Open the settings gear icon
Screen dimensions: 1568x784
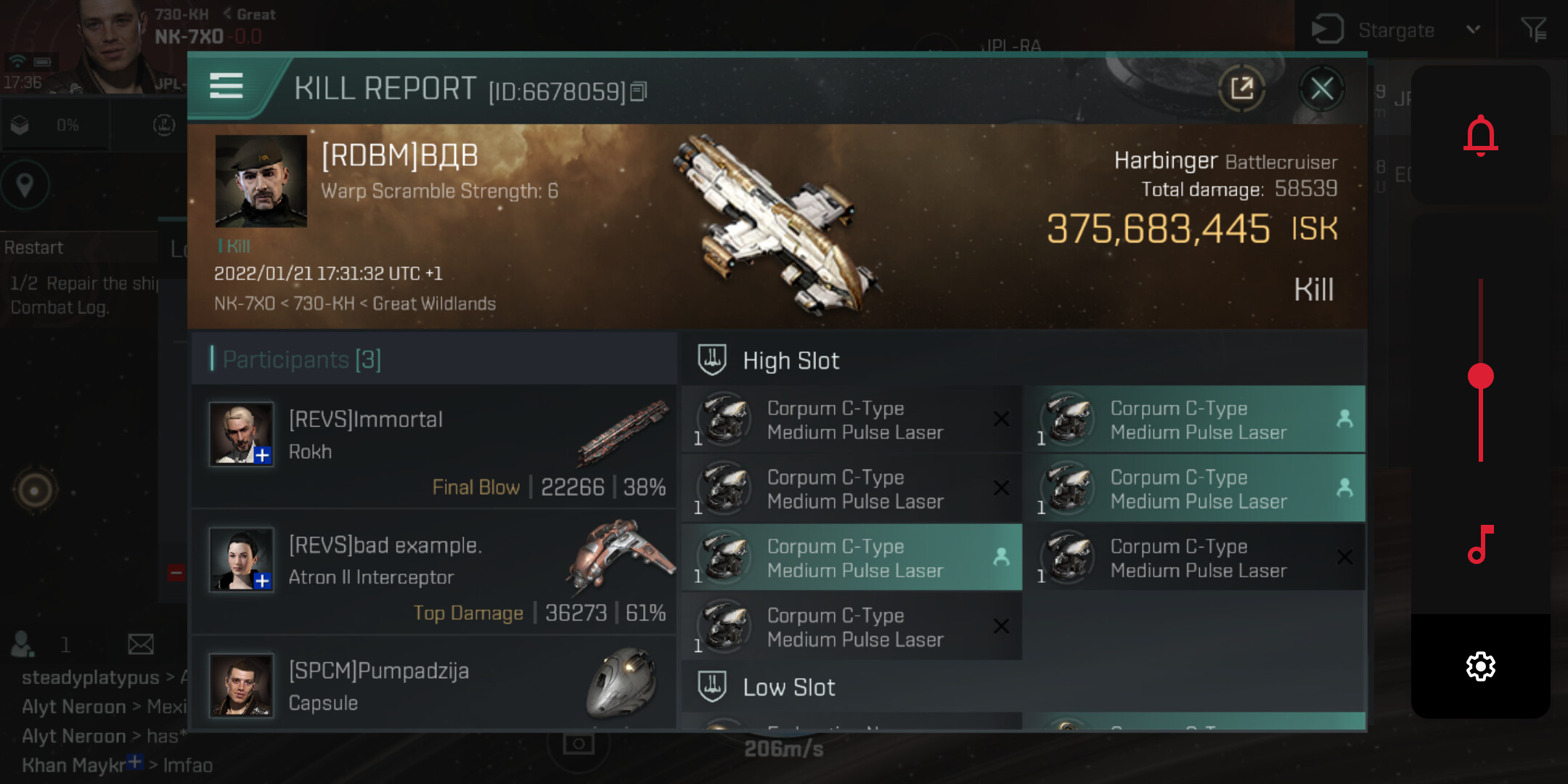click(1480, 666)
